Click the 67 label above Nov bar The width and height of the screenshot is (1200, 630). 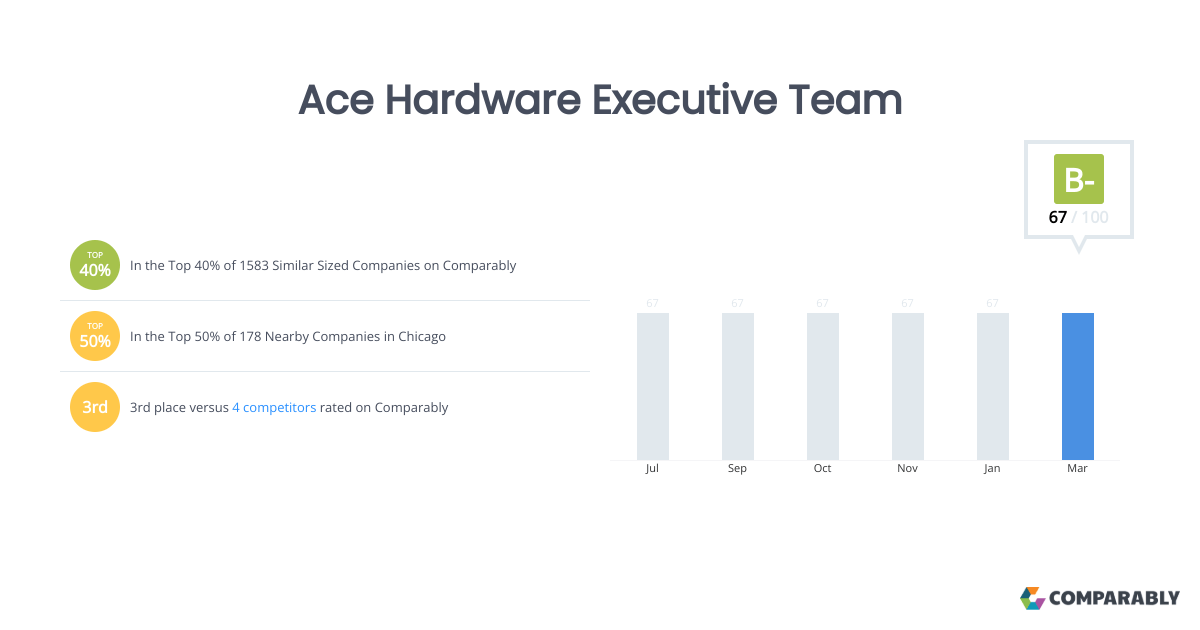coord(908,303)
